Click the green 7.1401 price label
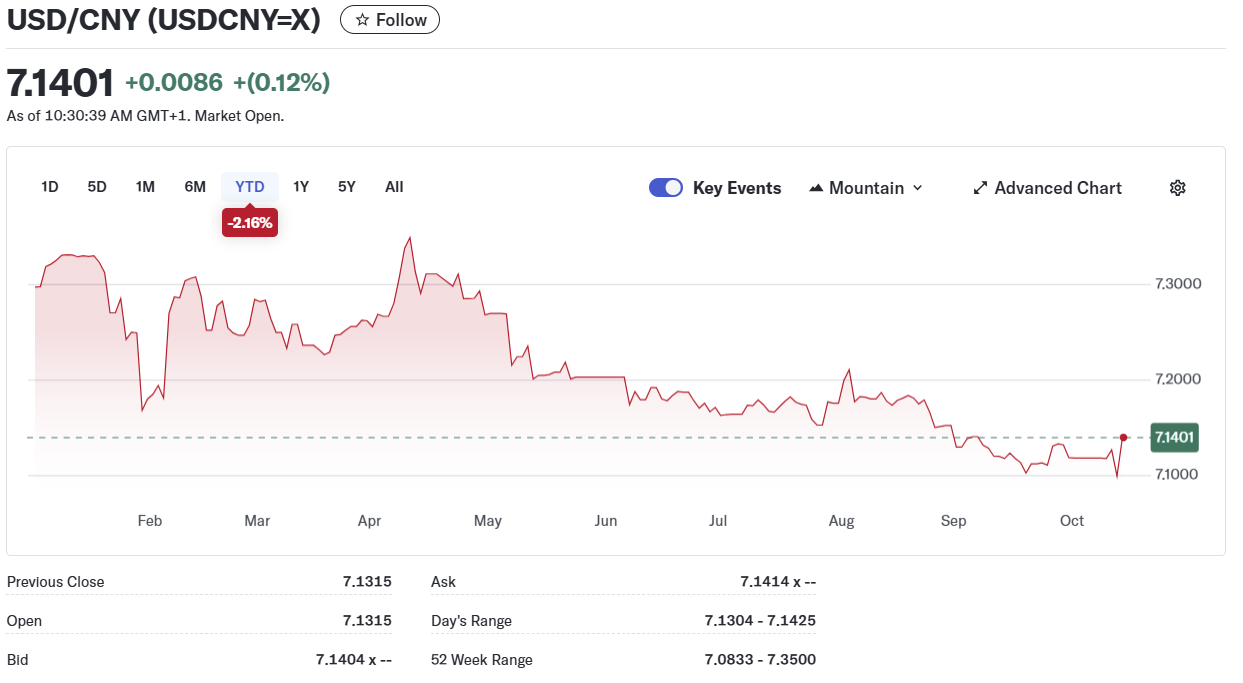The image size is (1243, 683). click(x=1174, y=437)
